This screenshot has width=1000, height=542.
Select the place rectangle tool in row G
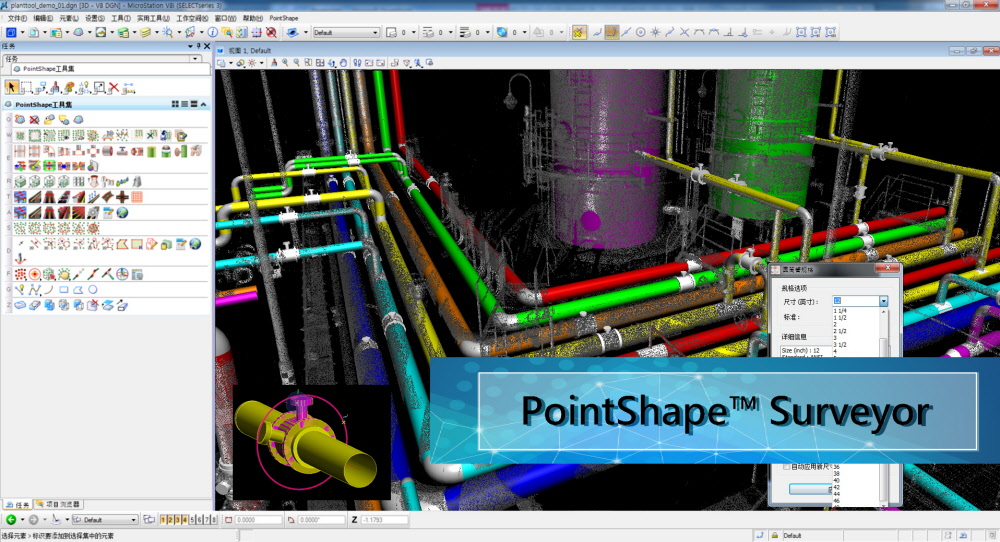tap(64, 289)
